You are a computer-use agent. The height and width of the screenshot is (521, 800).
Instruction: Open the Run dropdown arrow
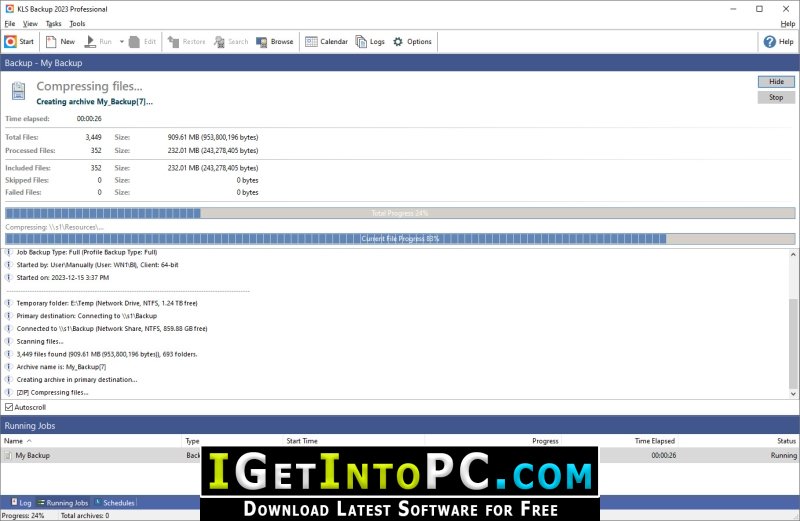121,42
